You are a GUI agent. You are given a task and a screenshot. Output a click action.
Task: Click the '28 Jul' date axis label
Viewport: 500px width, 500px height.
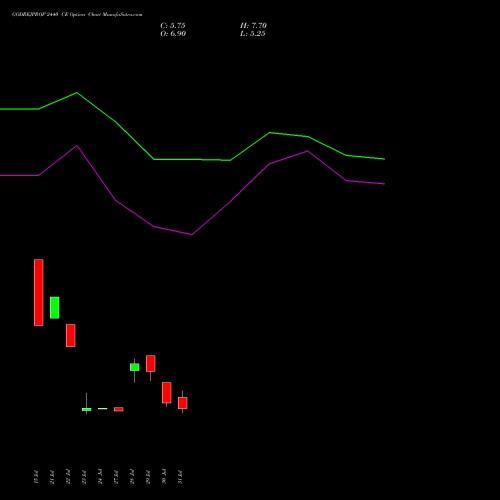pyautogui.click(x=132, y=477)
